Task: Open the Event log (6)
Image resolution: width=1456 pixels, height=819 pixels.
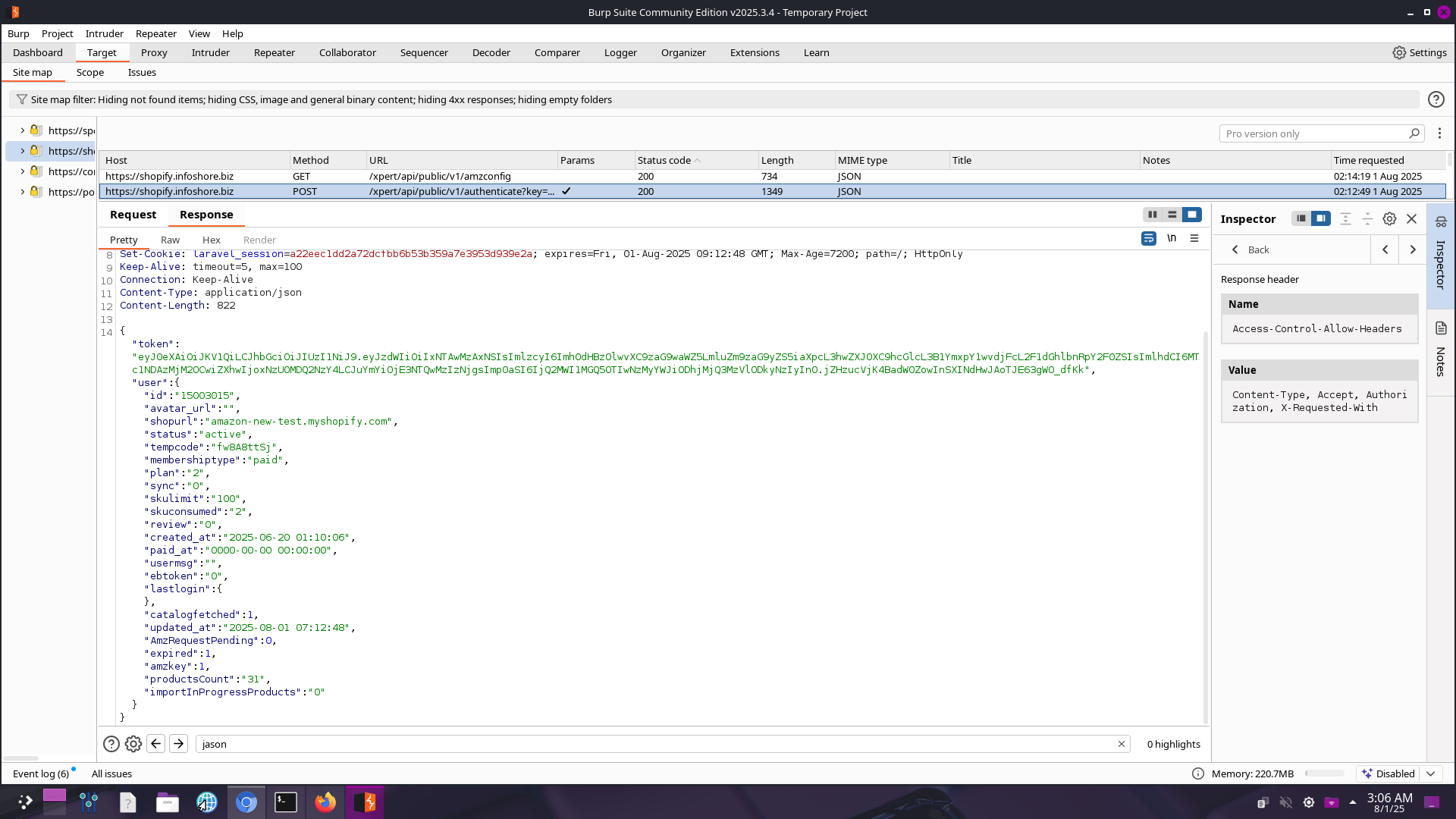Action: (x=41, y=773)
